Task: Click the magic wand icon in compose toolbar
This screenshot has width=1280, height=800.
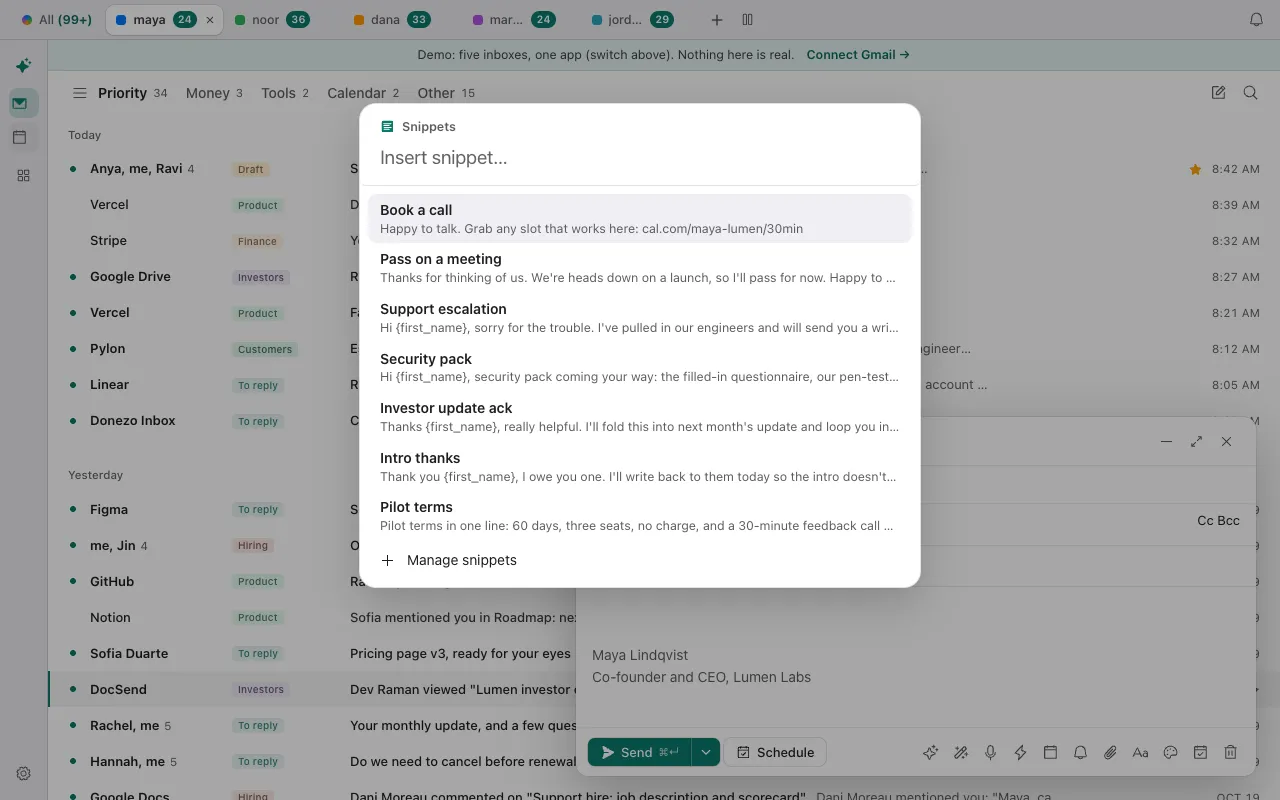Action: [960, 753]
